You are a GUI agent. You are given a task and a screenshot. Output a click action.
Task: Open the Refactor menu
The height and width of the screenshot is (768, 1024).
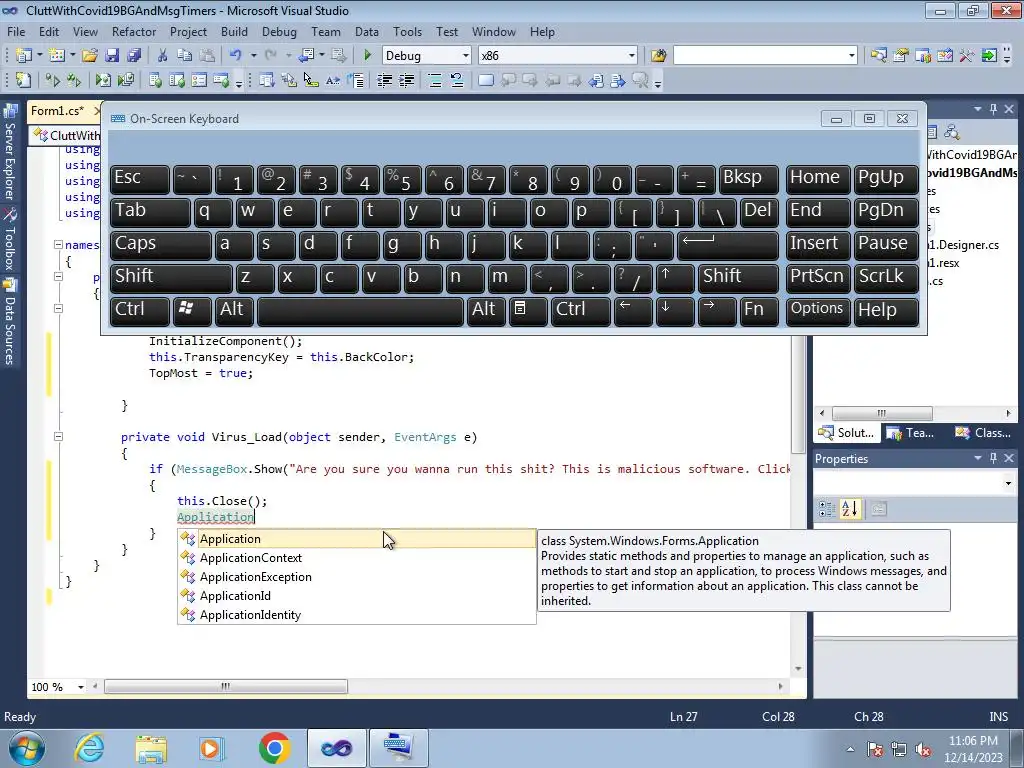coord(134,31)
